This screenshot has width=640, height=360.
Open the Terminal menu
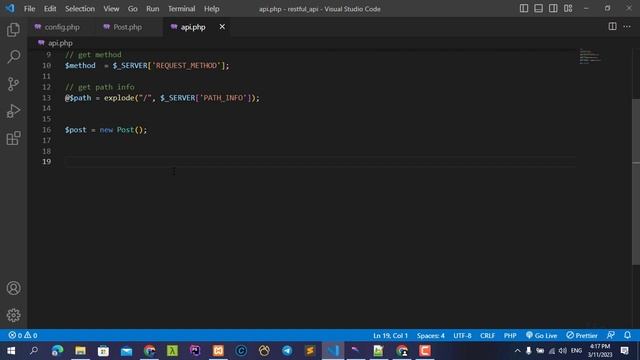182,9
